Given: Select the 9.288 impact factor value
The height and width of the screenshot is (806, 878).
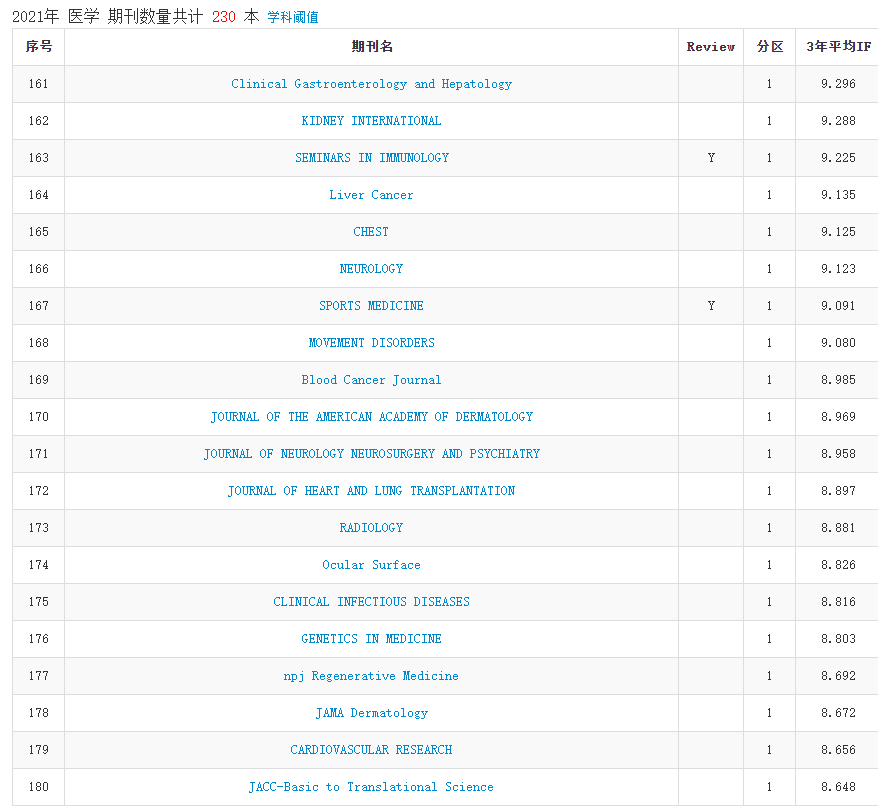Looking at the screenshot, I should (x=838, y=121).
